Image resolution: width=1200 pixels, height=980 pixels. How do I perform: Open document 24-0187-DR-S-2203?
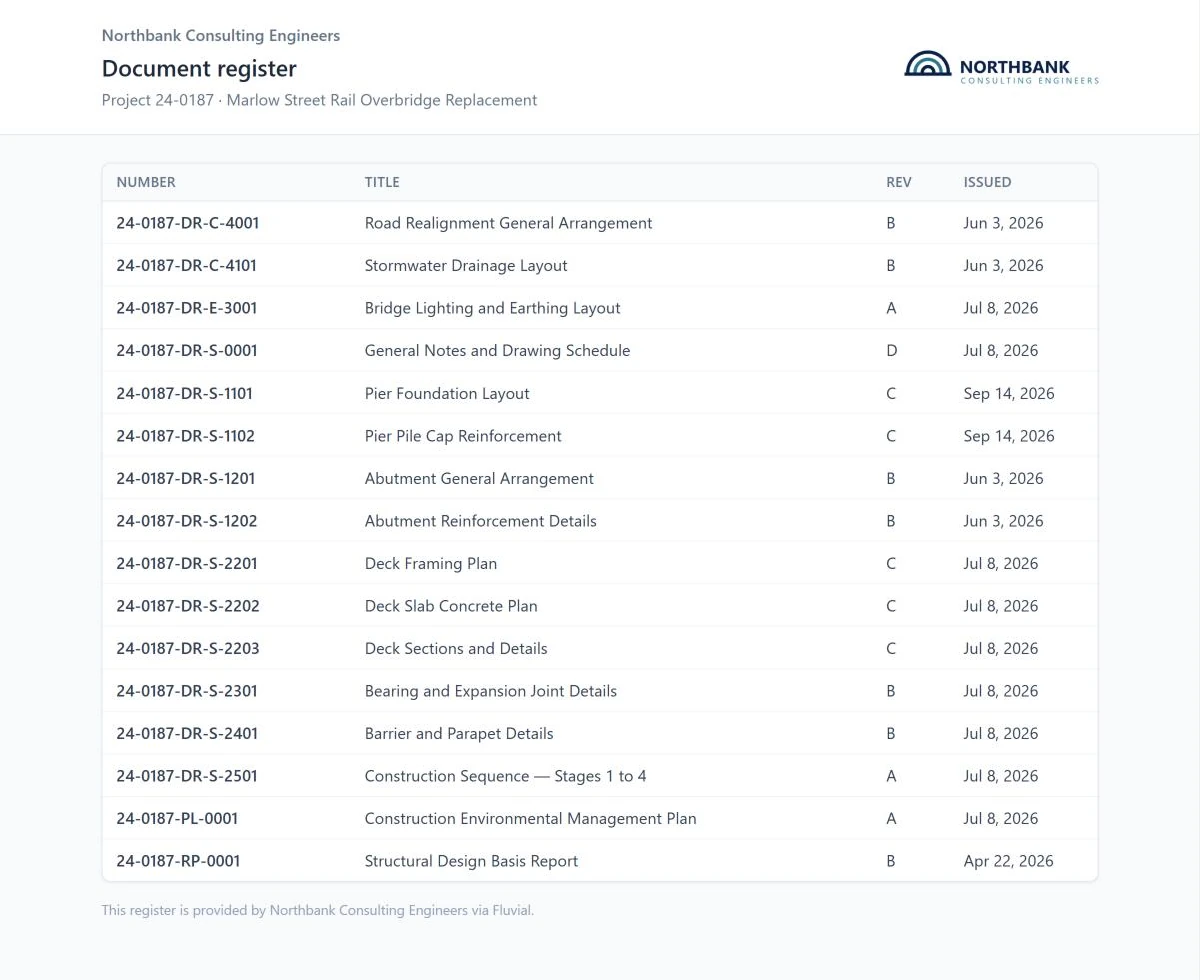point(188,648)
